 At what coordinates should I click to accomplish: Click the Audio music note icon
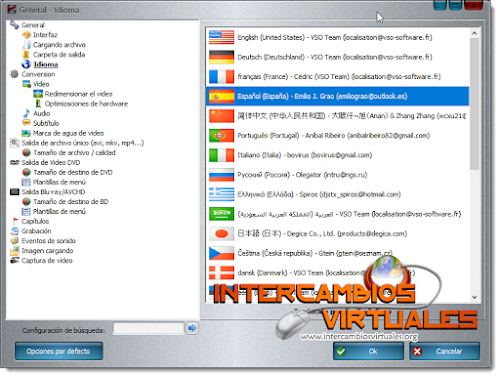(x=26, y=113)
